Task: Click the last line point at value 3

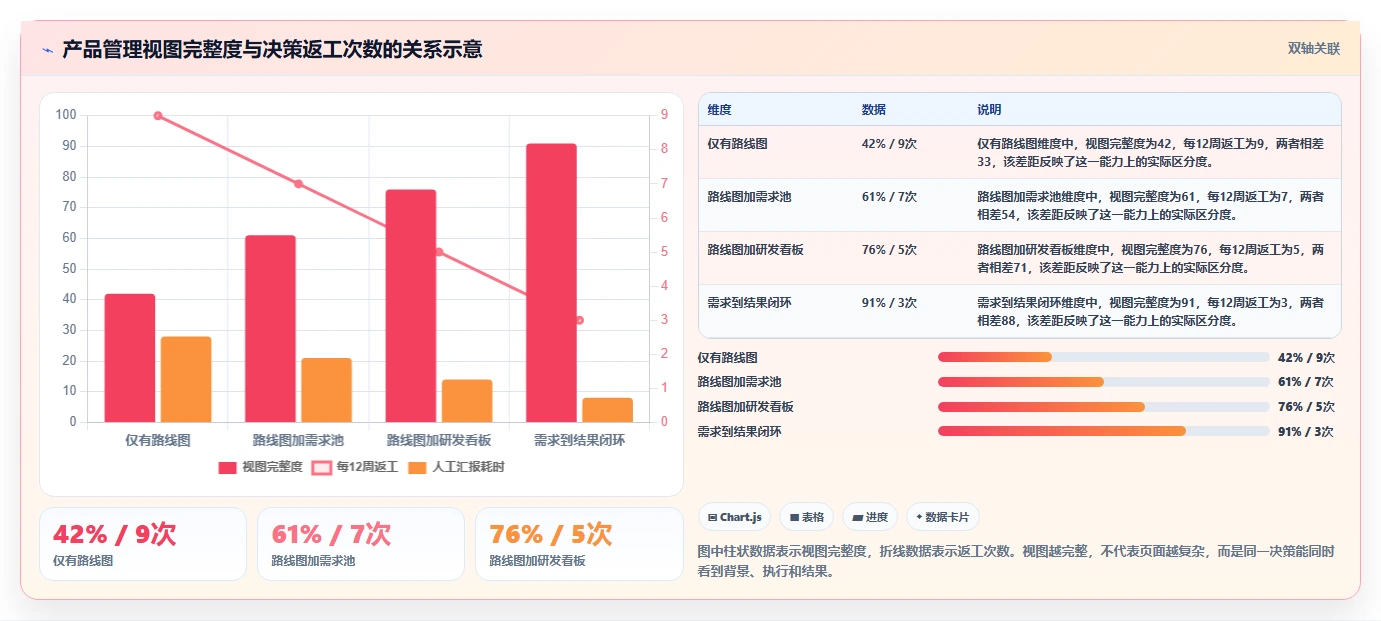Action: pos(579,320)
